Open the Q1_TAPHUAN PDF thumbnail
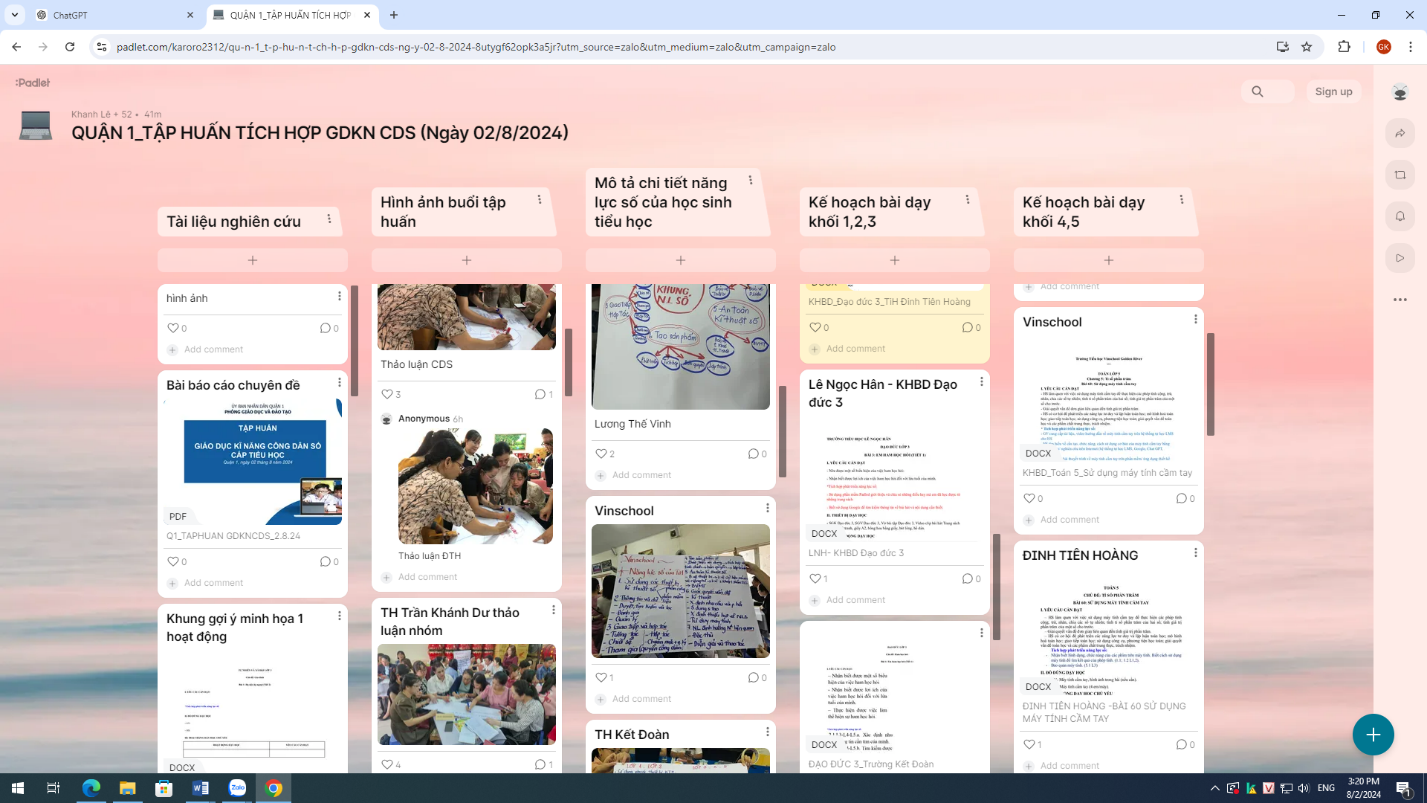The height and width of the screenshot is (803, 1427). click(x=253, y=461)
